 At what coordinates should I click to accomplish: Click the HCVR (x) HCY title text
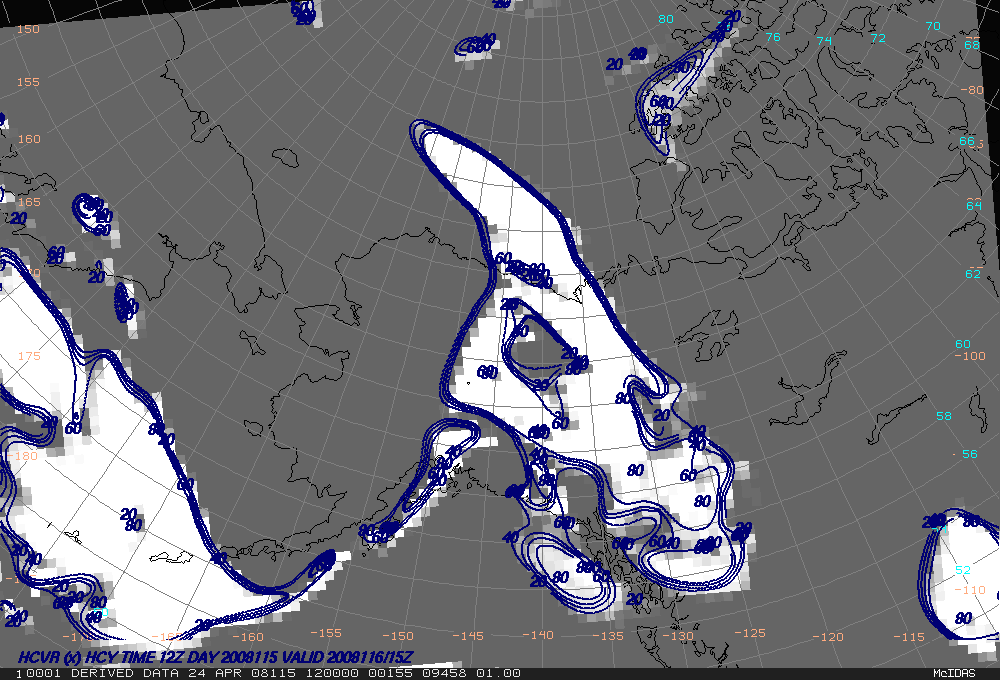(x=67, y=657)
